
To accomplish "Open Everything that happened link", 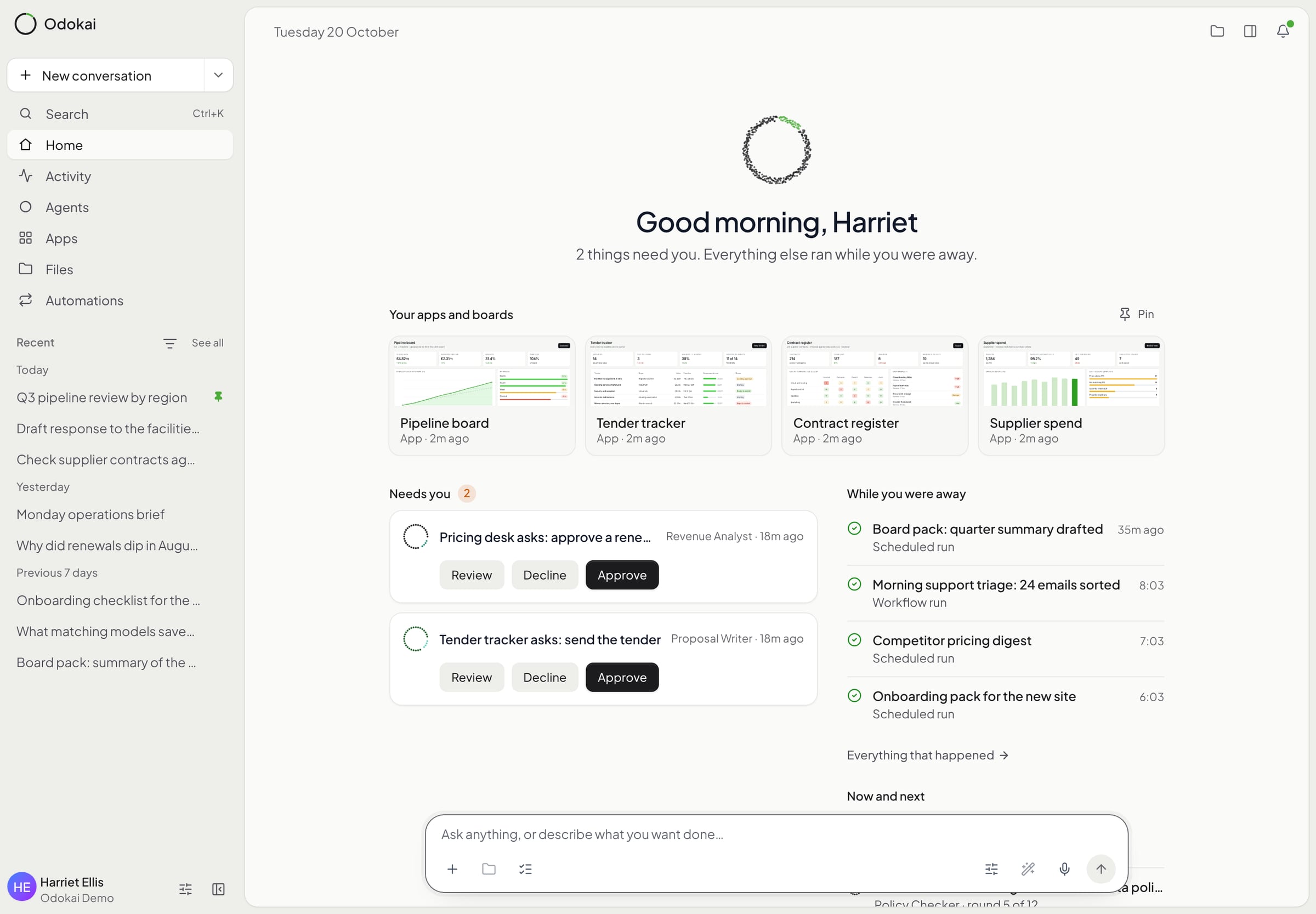I will (927, 755).
